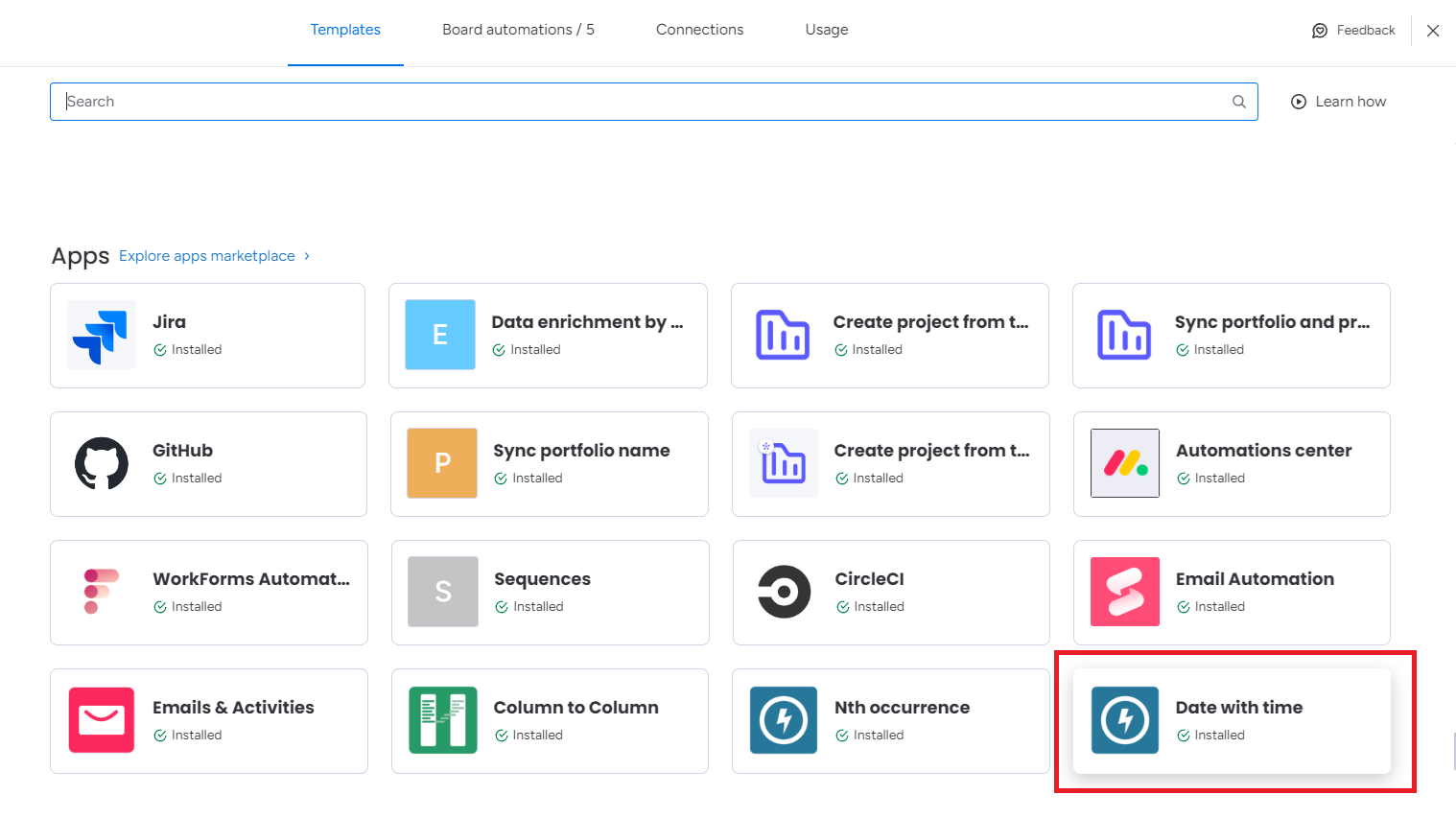
Task: Click the Column to Column green icon
Action: (x=443, y=720)
